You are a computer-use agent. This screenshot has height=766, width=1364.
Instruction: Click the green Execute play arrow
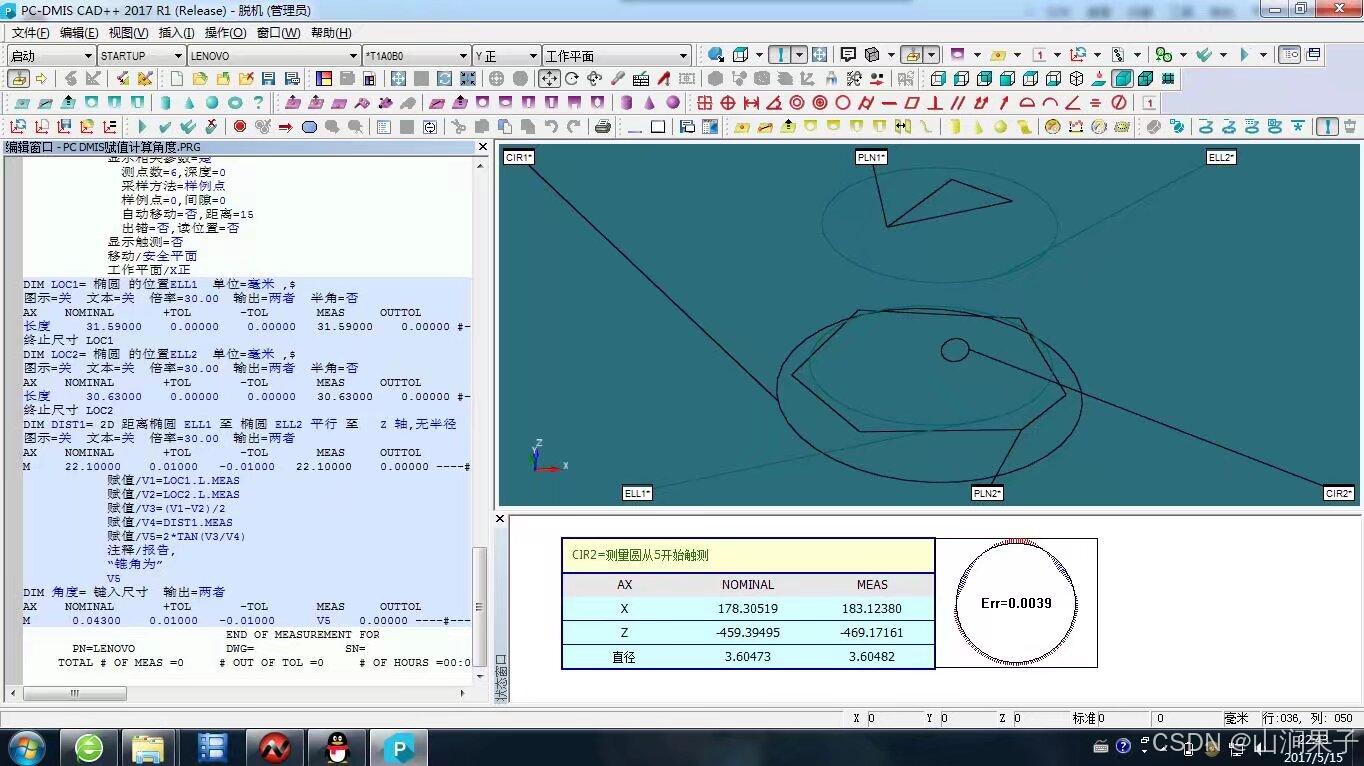[142, 127]
